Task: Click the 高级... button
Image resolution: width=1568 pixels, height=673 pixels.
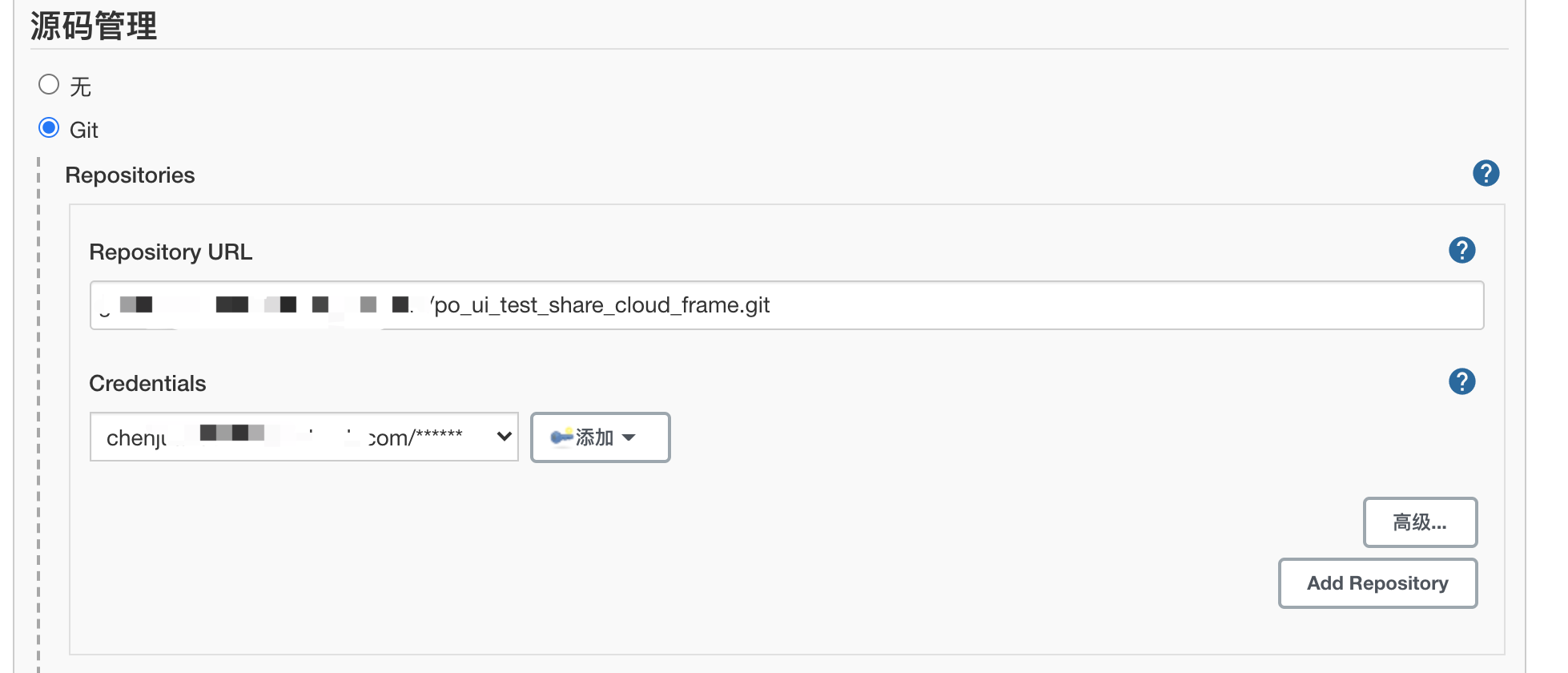Action: (x=1419, y=522)
